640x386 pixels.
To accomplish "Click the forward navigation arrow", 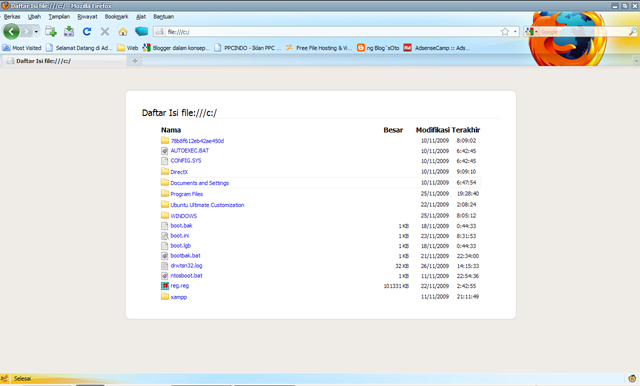I will [x=26, y=31].
